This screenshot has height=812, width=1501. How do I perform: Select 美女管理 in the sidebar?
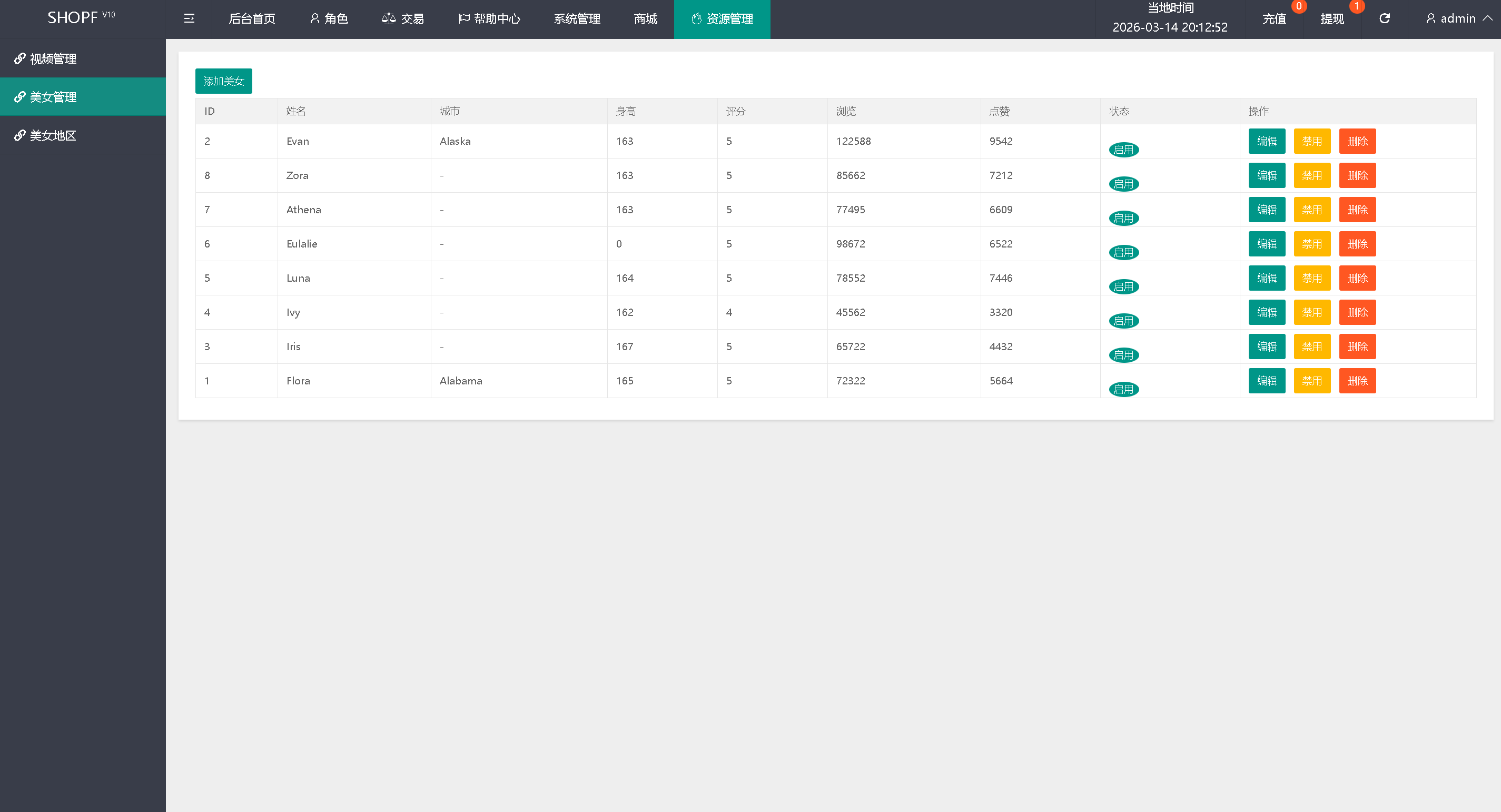[83, 97]
